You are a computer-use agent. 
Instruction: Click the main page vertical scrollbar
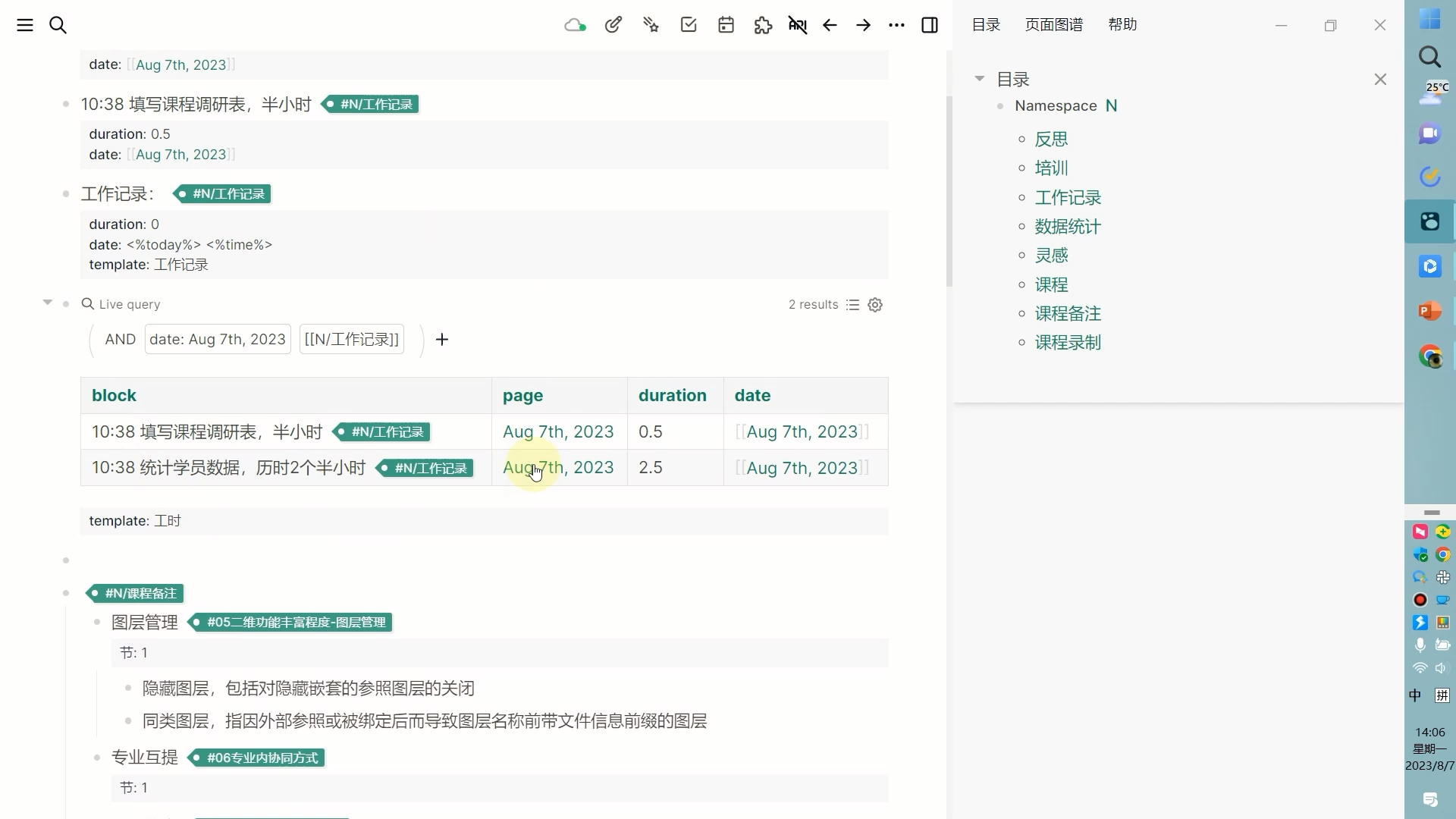949,191
